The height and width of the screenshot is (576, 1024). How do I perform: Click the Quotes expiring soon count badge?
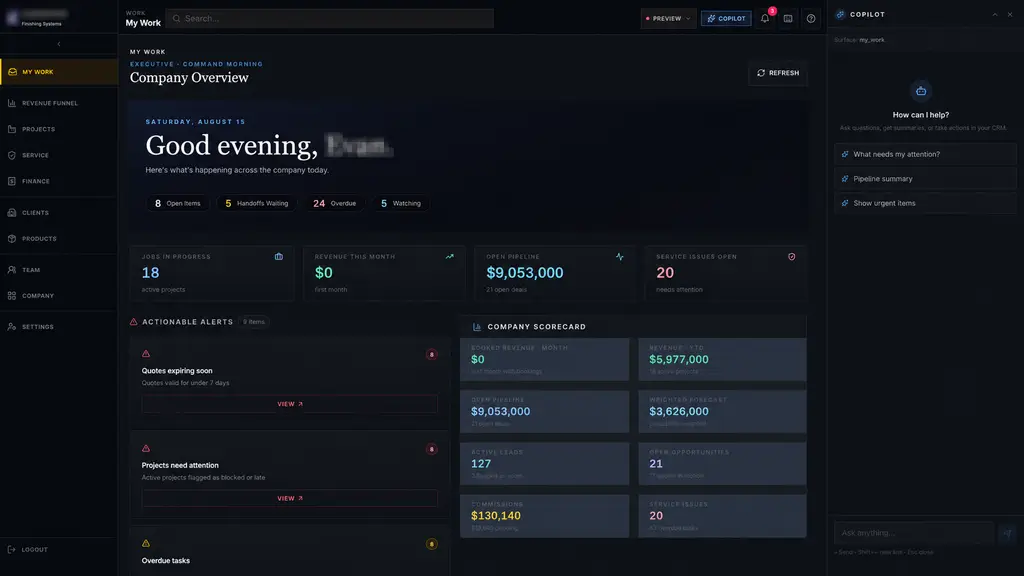click(432, 355)
